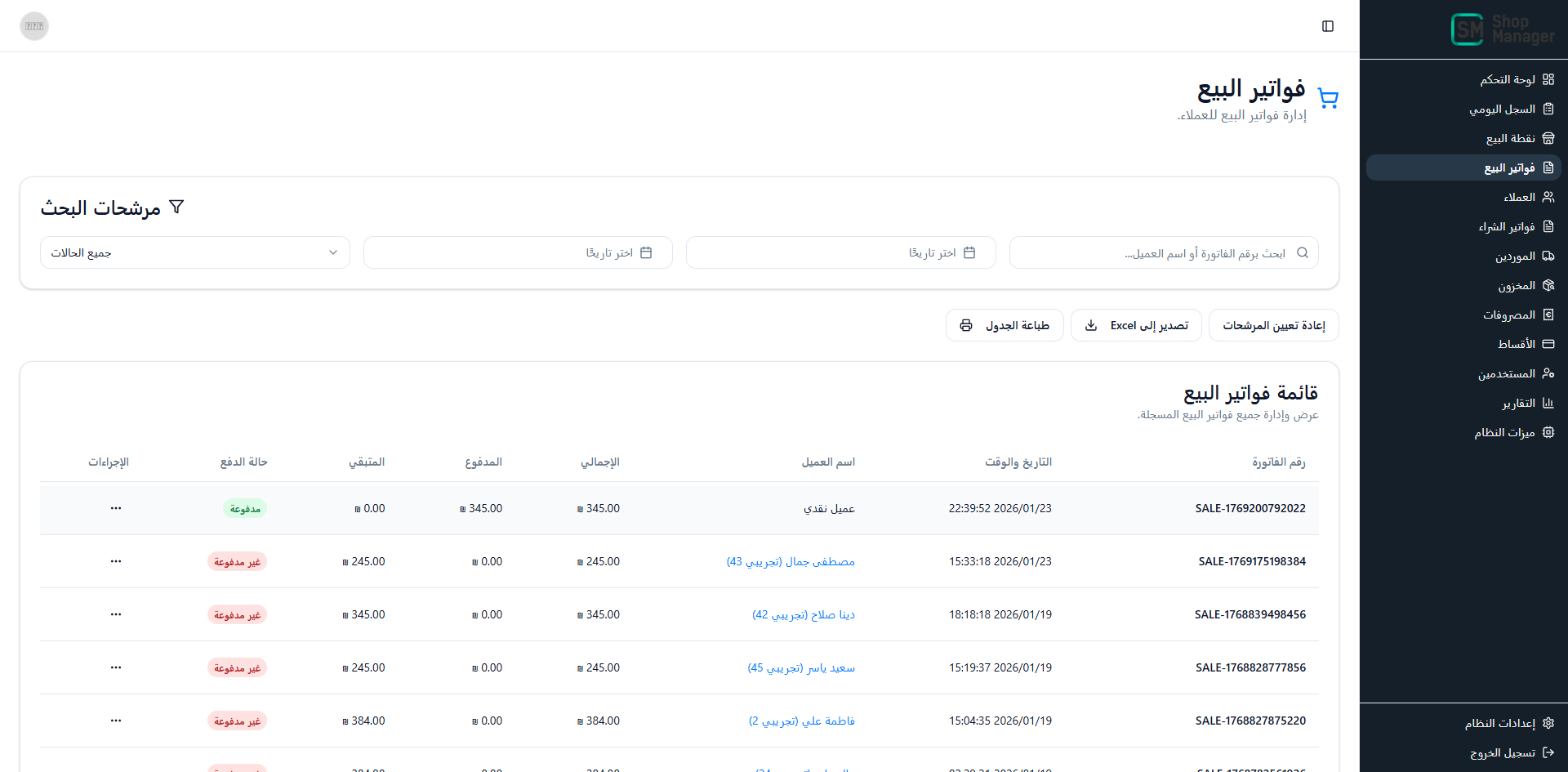Click the طباعة الجدول print button
This screenshot has height=772, width=1568.
pos(1004,325)
